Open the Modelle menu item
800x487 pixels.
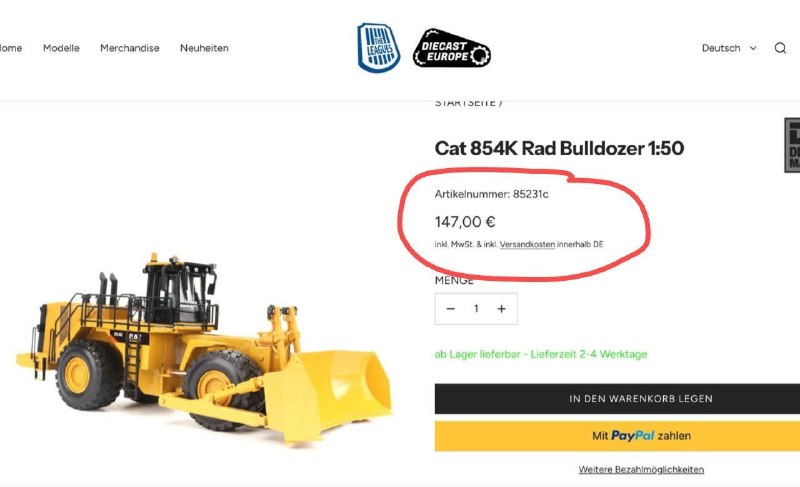pos(61,48)
